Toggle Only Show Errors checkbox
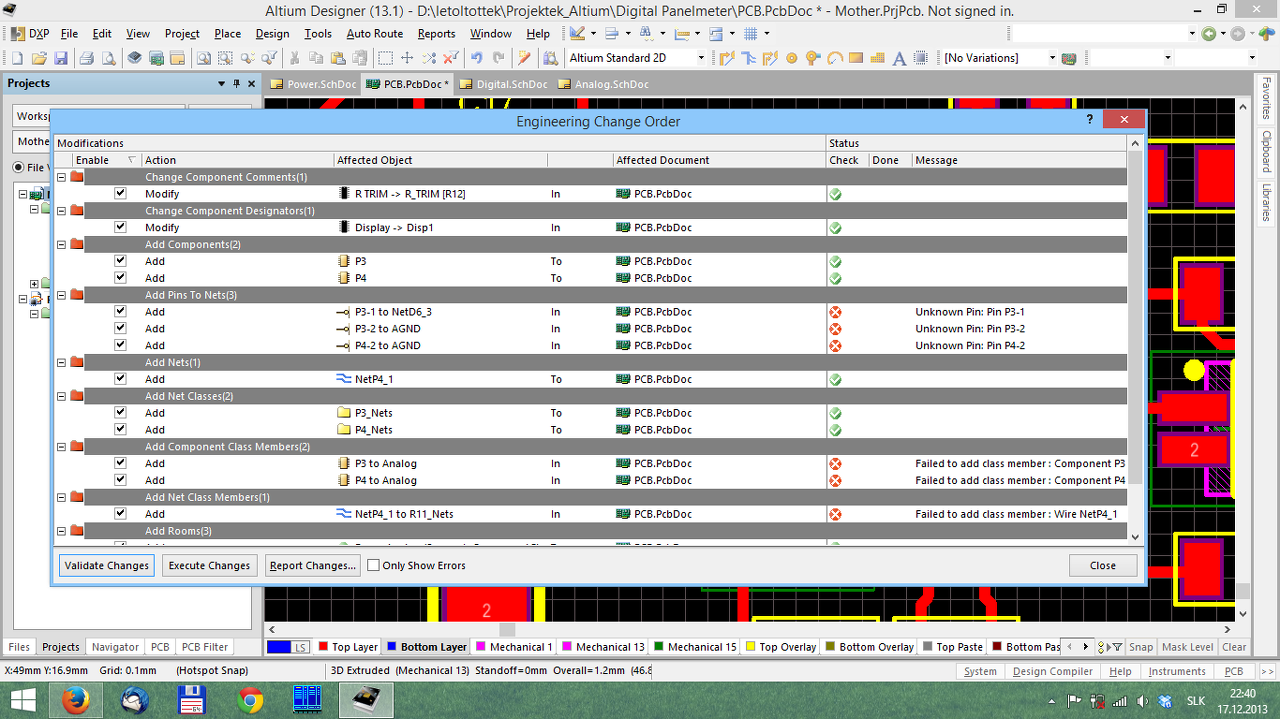 pos(373,565)
